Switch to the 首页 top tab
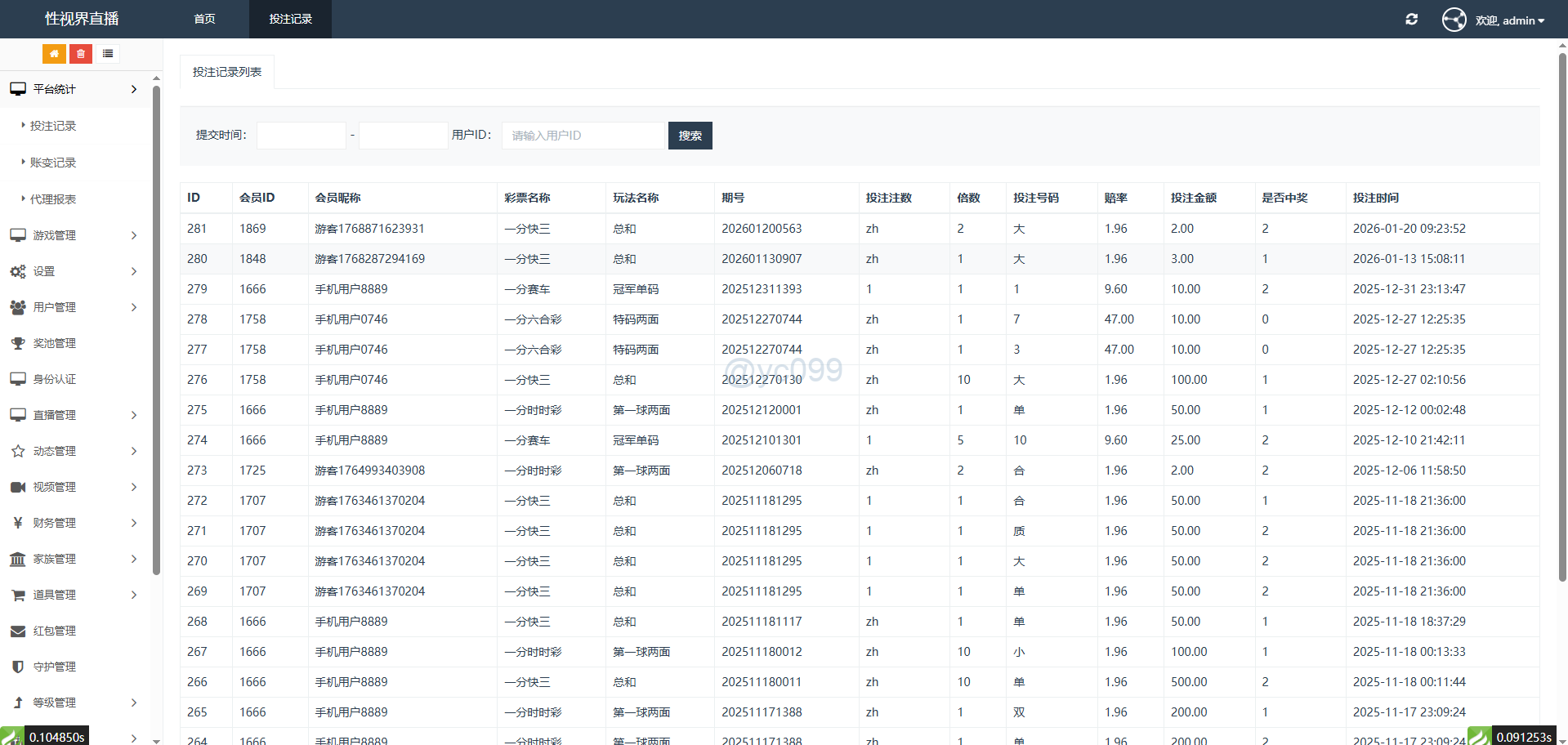This screenshot has height=745, width=1568. (x=204, y=19)
